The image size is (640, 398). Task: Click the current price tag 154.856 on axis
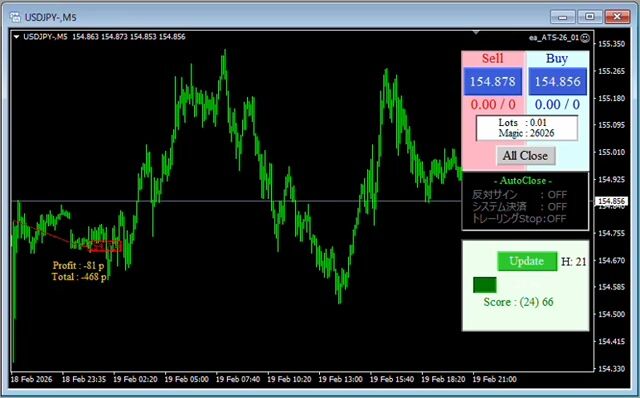pos(611,201)
